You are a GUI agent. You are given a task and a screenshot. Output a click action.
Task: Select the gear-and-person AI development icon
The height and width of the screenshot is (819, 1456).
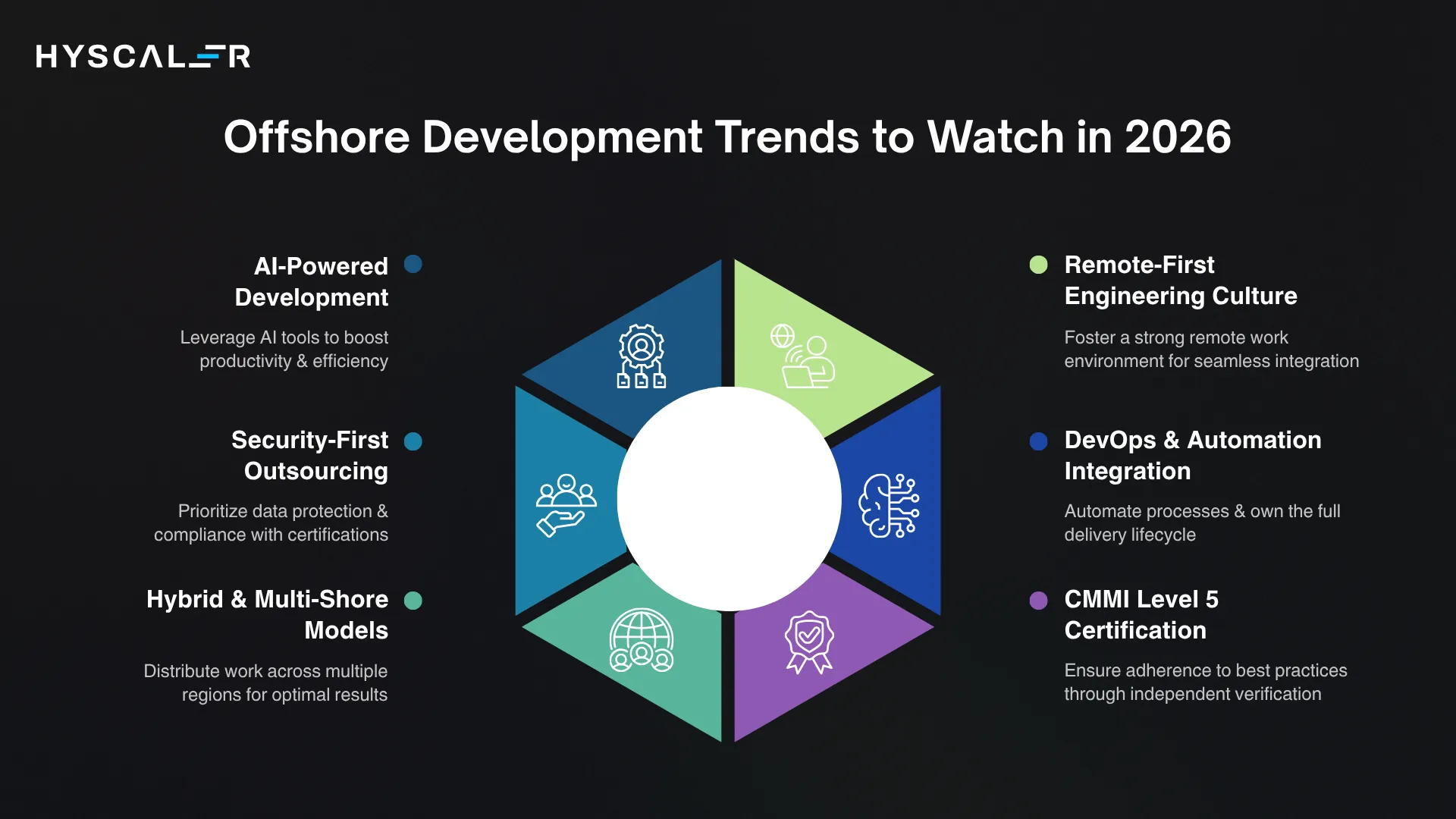click(641, 353)
